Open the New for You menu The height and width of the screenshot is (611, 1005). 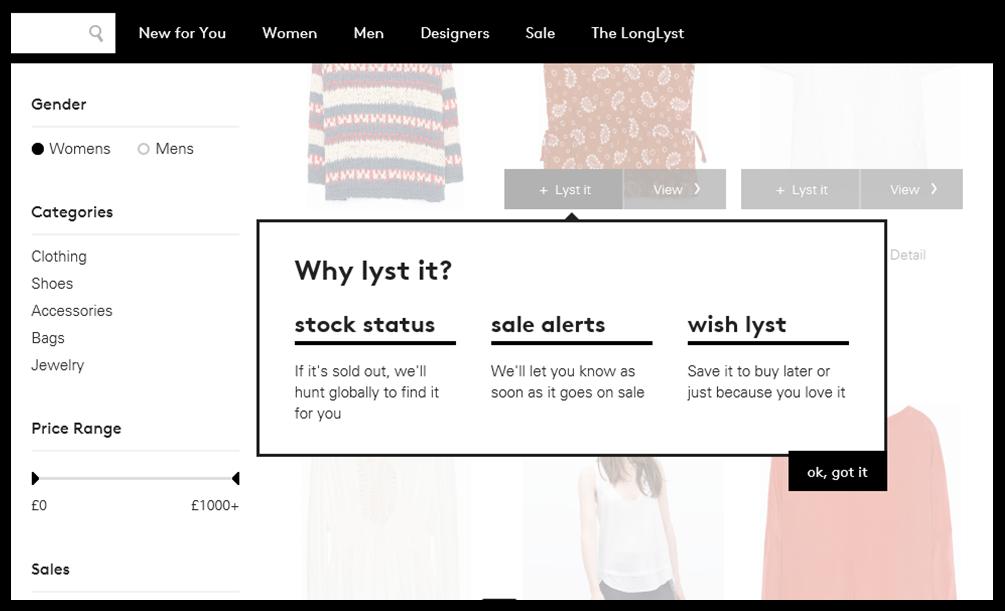click(182, 33)
